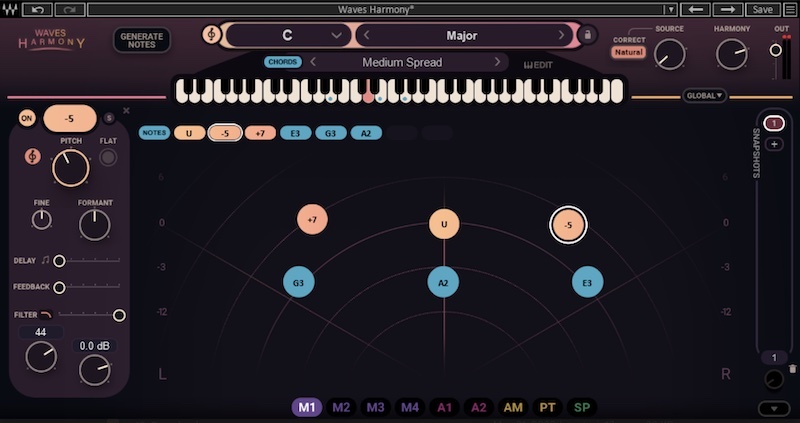Click the FEEDBACK slider handle

pyautogui.click(x=59, y=287)
